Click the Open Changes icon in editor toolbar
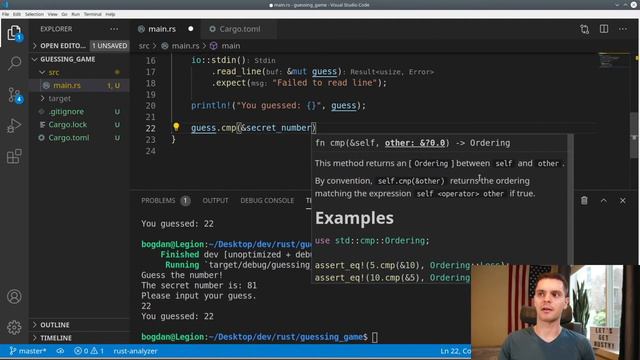The width and height of the screenshot is (640, 360). [584, 29]
